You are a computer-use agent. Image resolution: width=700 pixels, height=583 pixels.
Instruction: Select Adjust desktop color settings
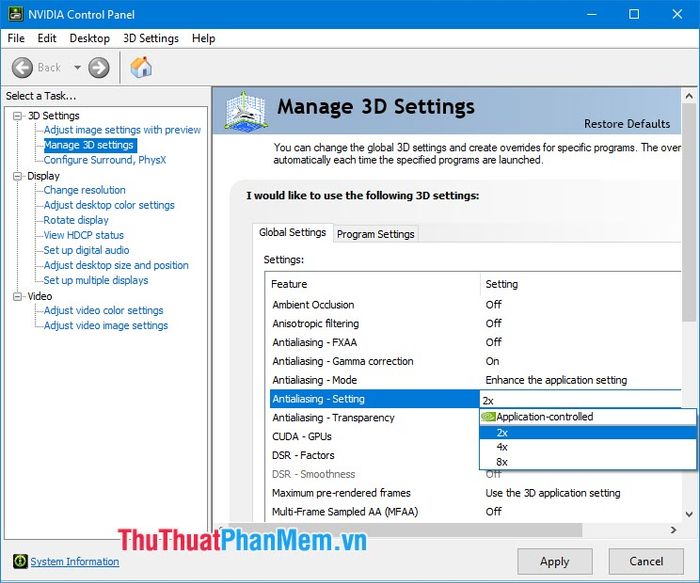[109, 205]
